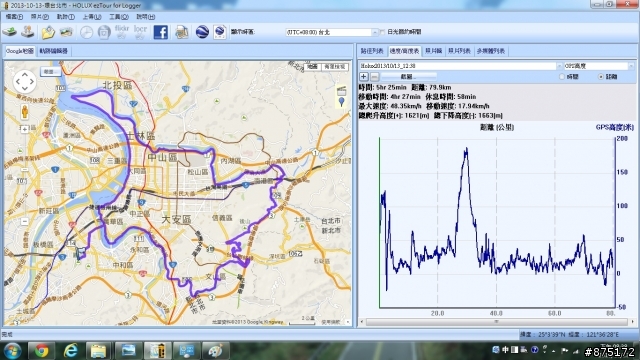Click the map pan control arrows

click(24, 82)
